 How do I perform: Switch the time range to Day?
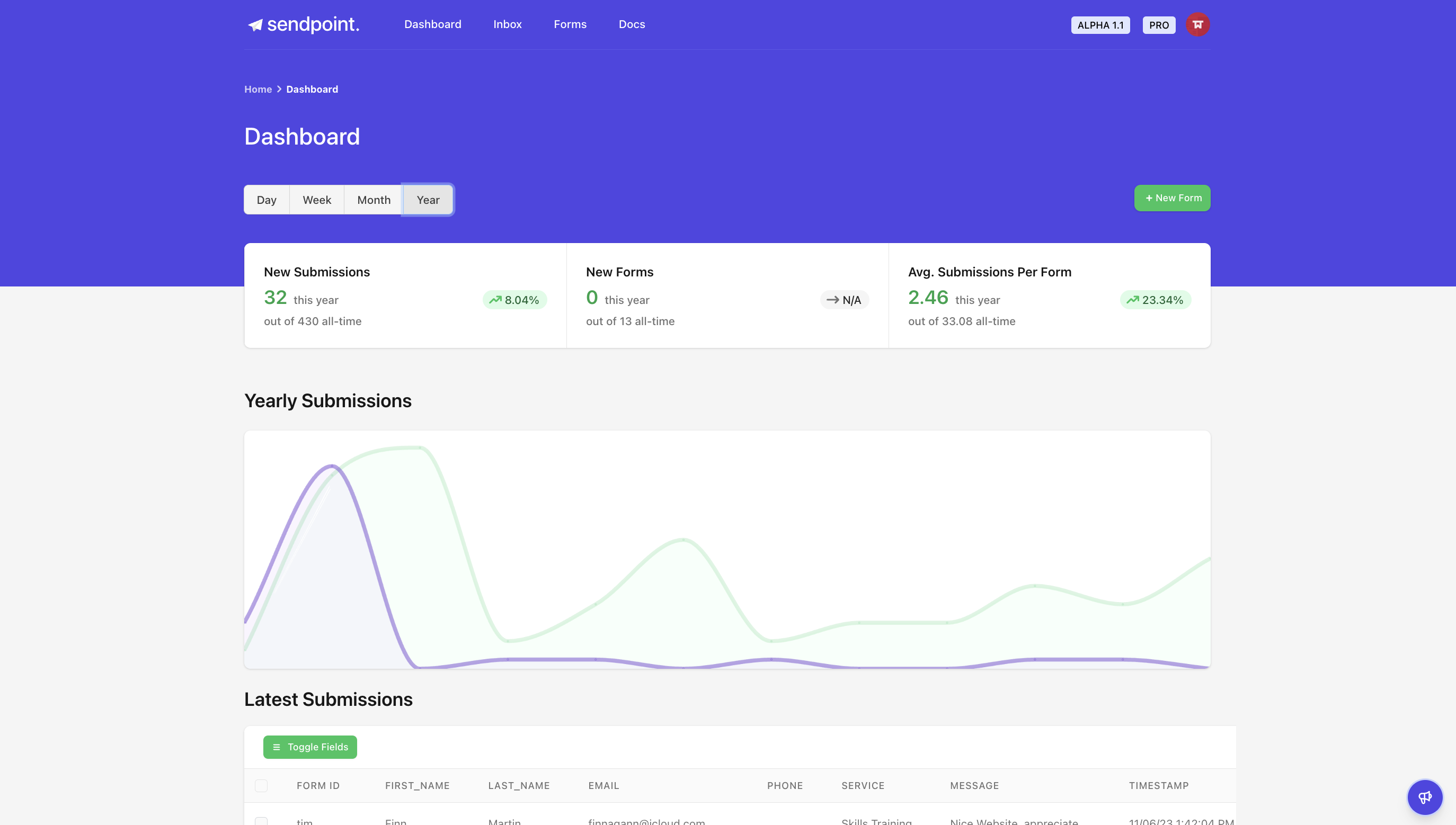(267, 200)
